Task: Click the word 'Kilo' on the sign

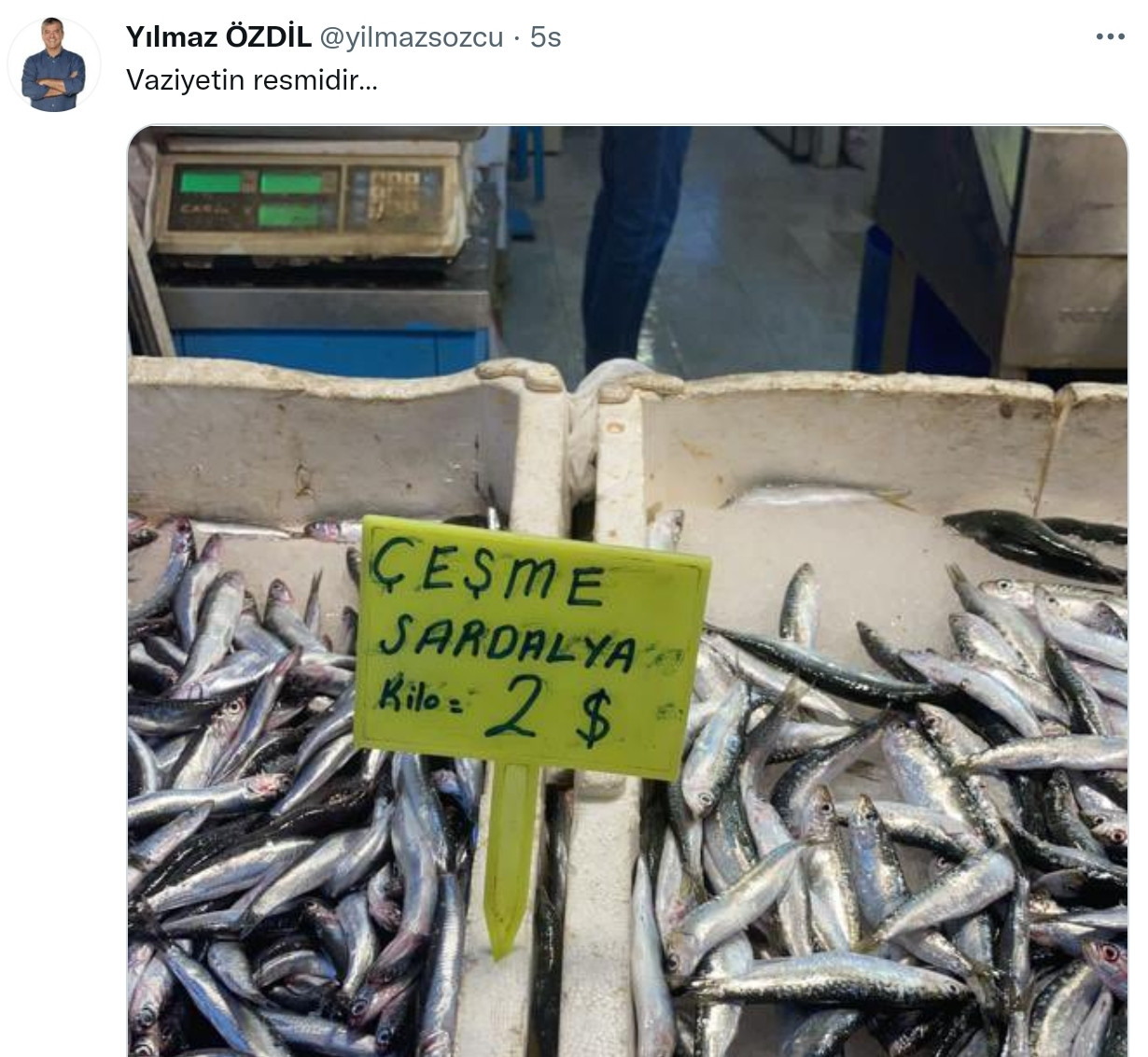Action: pos(410,698)
